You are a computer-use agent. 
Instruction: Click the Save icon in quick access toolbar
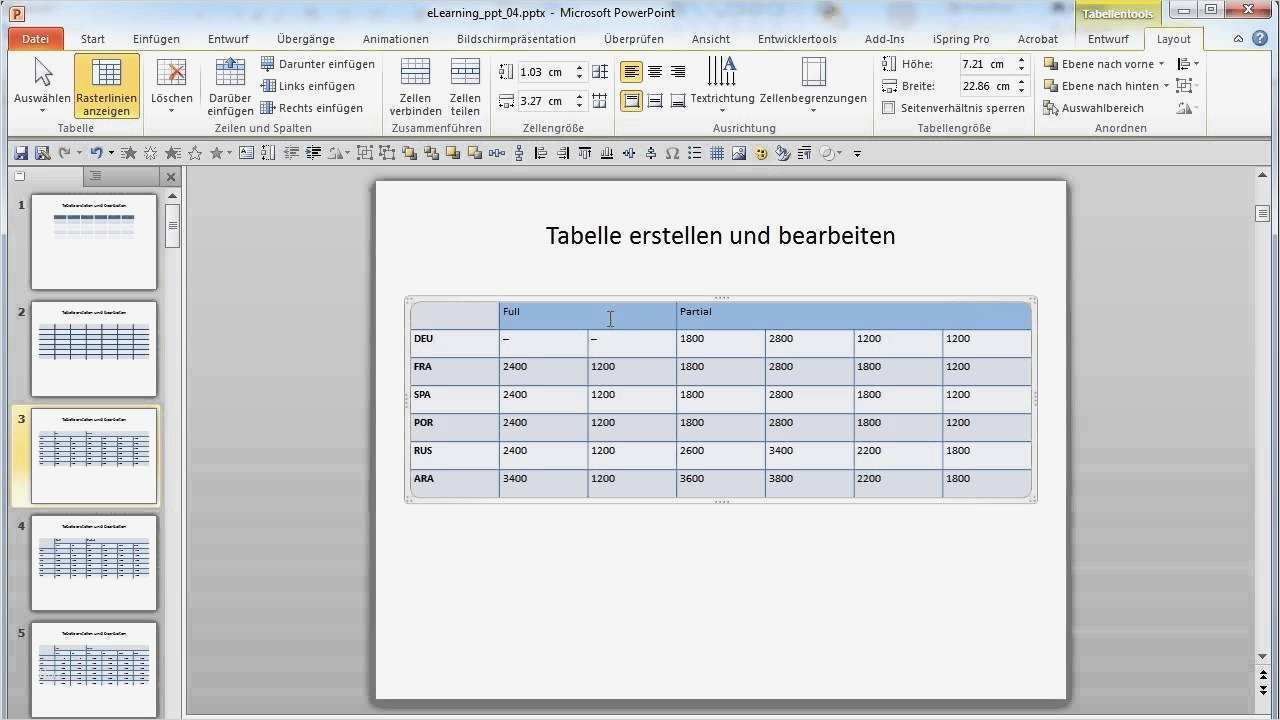click(20, 152)
